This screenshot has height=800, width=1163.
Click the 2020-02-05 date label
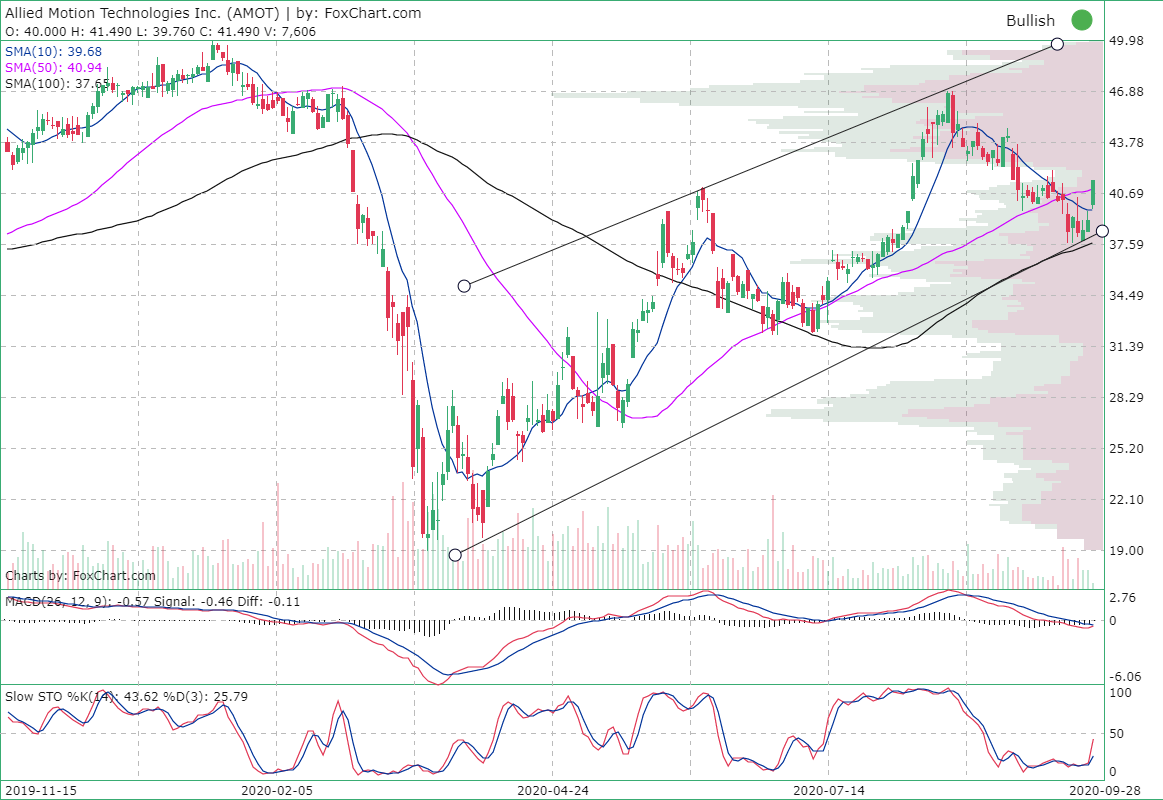coord(277,790)
